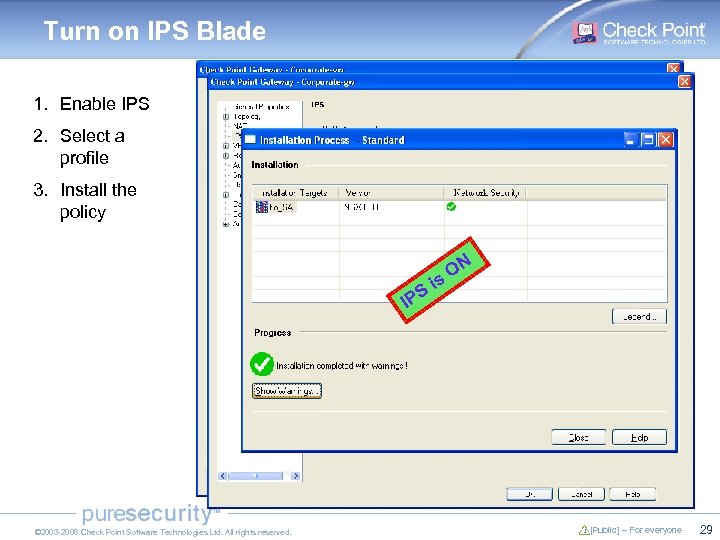Viewport: 720px width, 540px height.
Task: Click Help in the Gateway properties window
Action: pyautogui.click(x=632, y=494)
